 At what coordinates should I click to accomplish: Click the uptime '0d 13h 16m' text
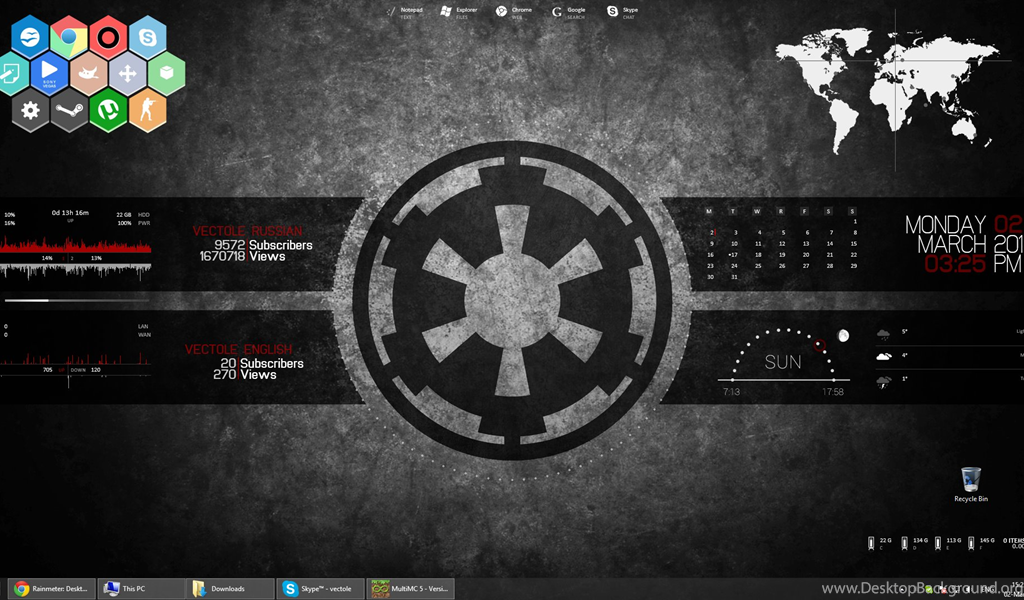pos(71,213)
